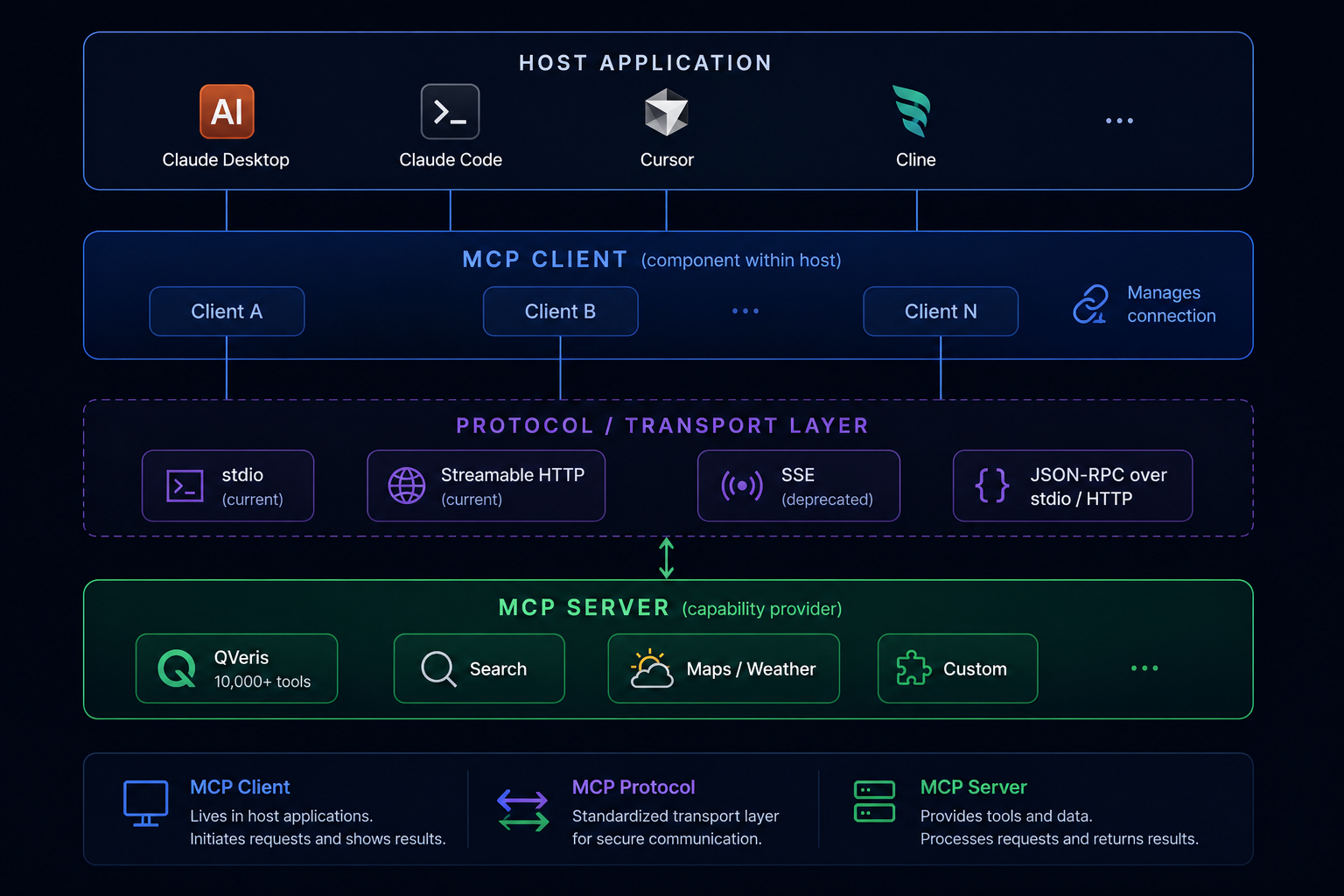Click the SSE broadcast signal icon
This screenshot has height=896, width=1344.
[742, 485]
